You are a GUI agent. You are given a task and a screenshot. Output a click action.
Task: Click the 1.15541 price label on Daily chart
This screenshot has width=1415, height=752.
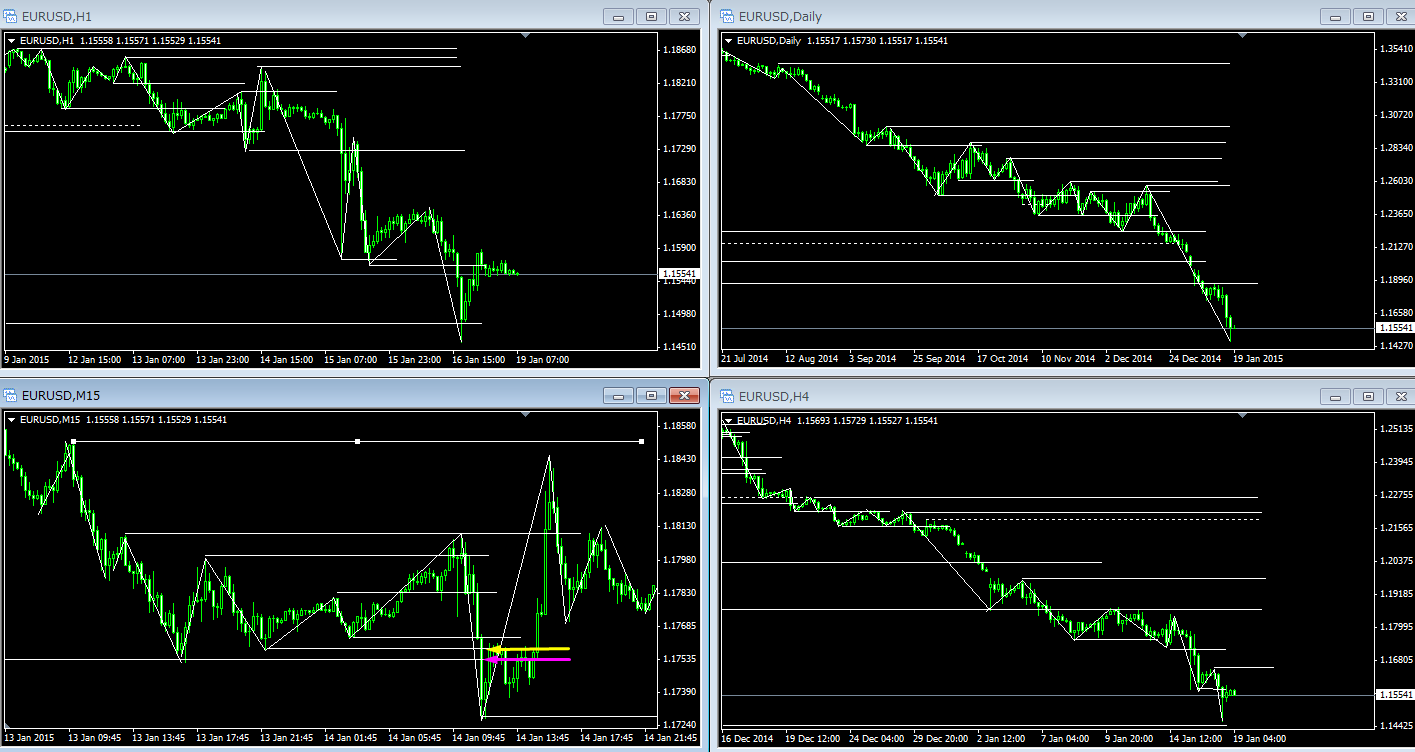tap(1395, 327)
